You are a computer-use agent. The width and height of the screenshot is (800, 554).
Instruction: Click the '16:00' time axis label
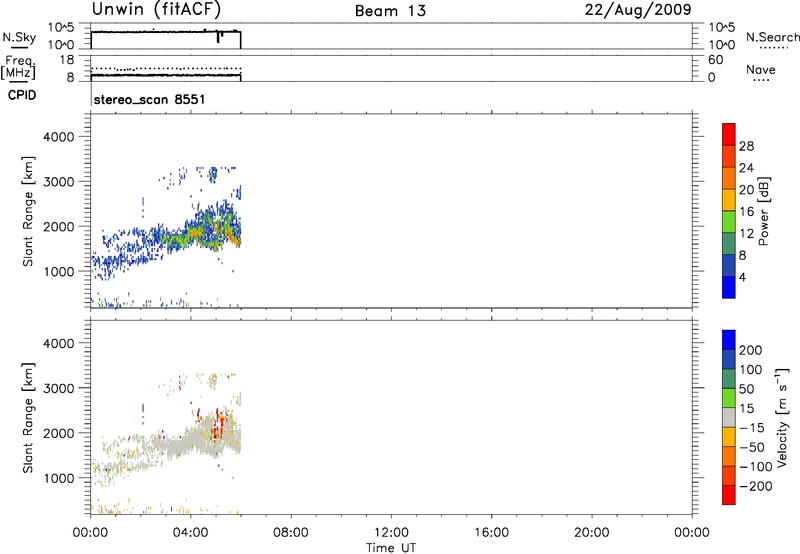491,533
